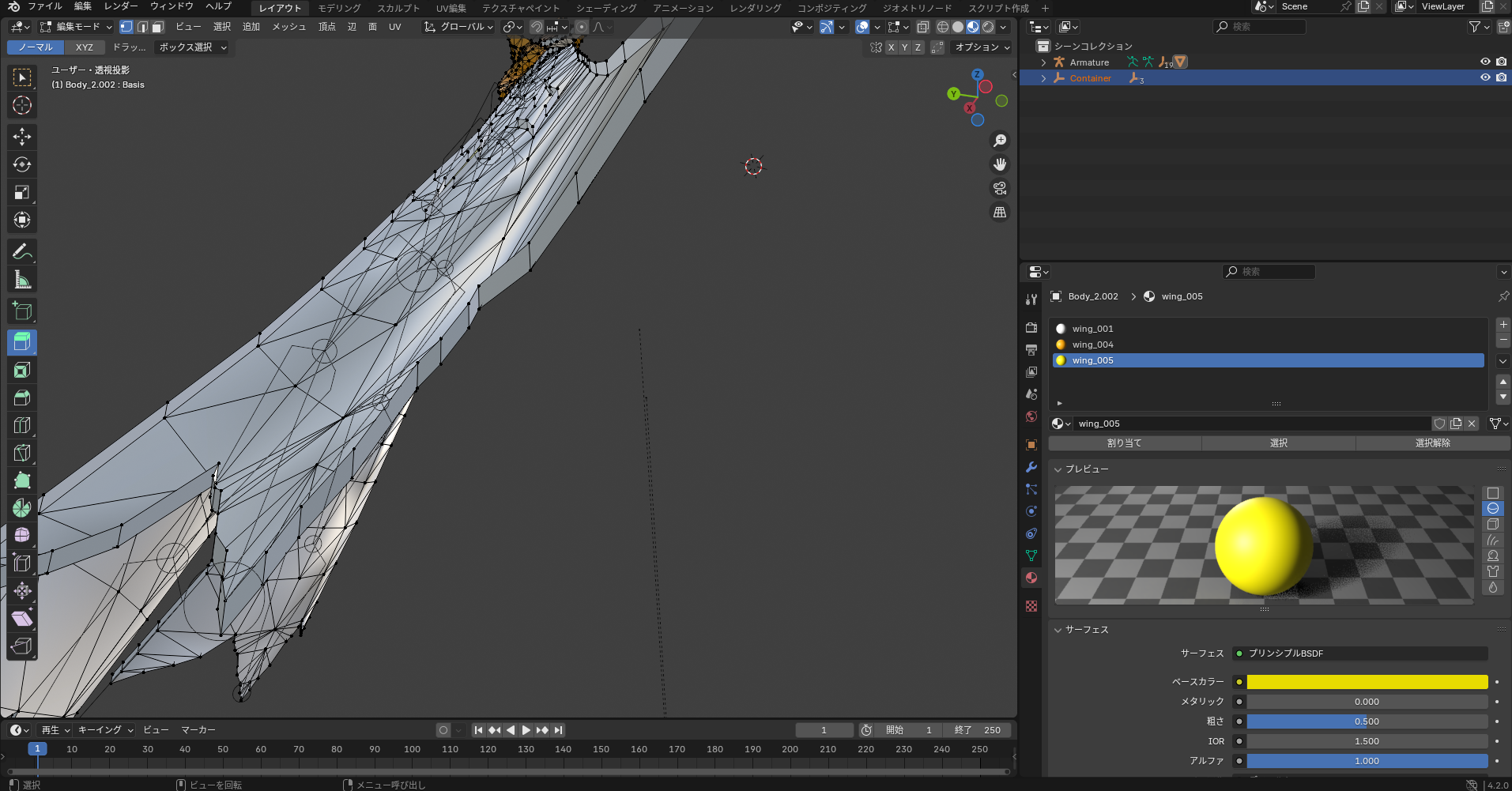Open the グローバル transform orientation dropdown
This screenshot has width=1512, height=791.
pyautogui.click(x=458, y=27)
